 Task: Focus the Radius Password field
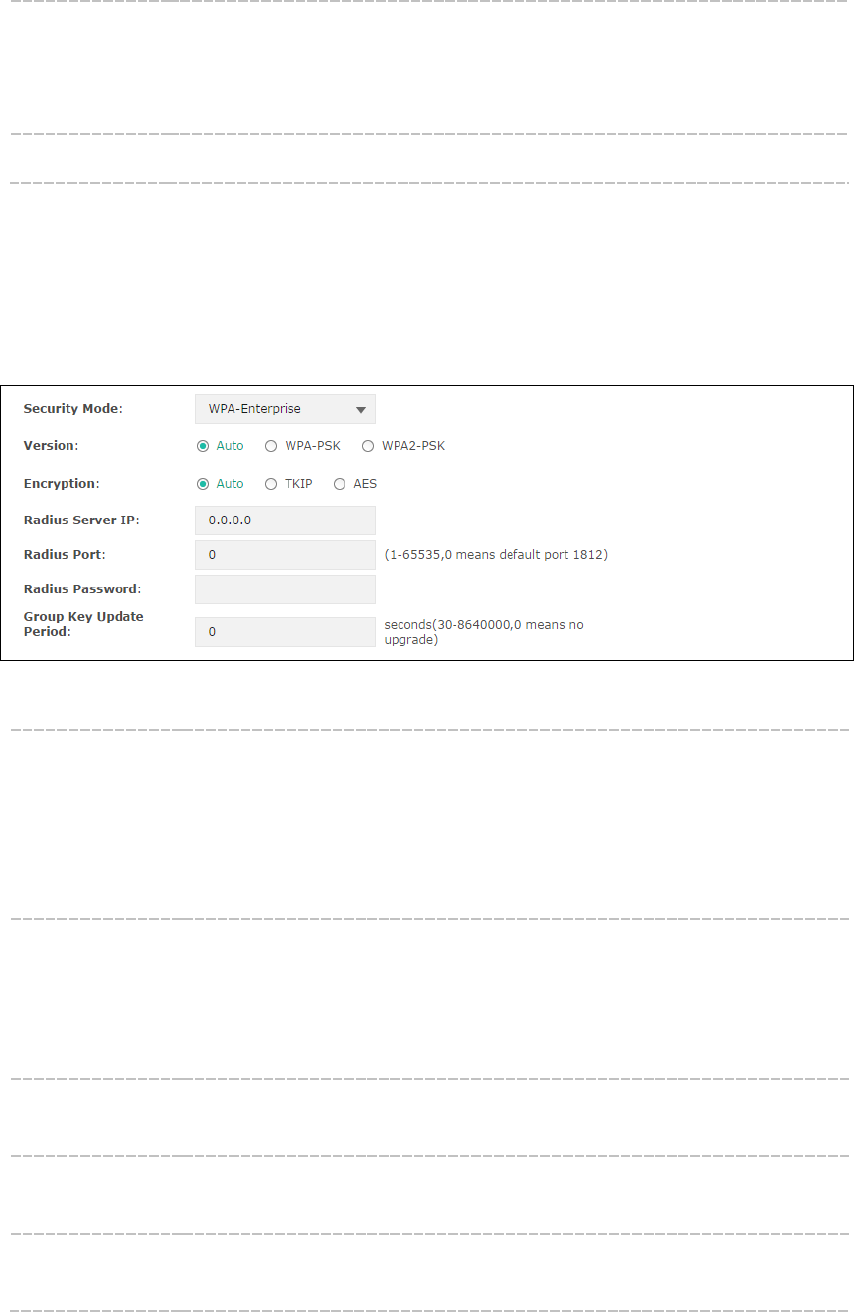tap(285, 589)
